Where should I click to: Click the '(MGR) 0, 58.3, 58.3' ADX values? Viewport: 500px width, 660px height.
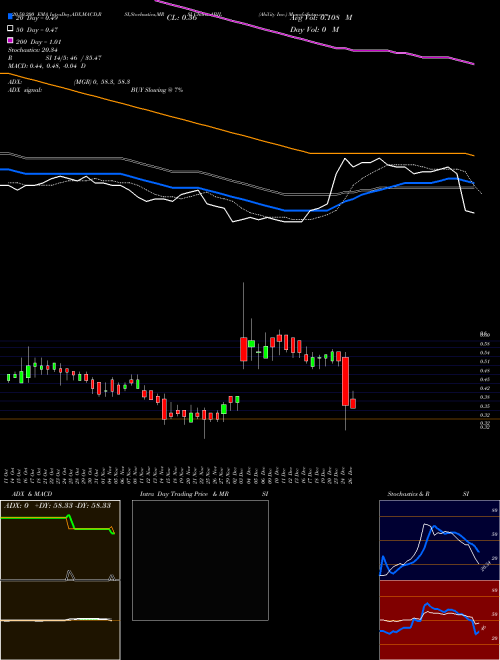102,82
